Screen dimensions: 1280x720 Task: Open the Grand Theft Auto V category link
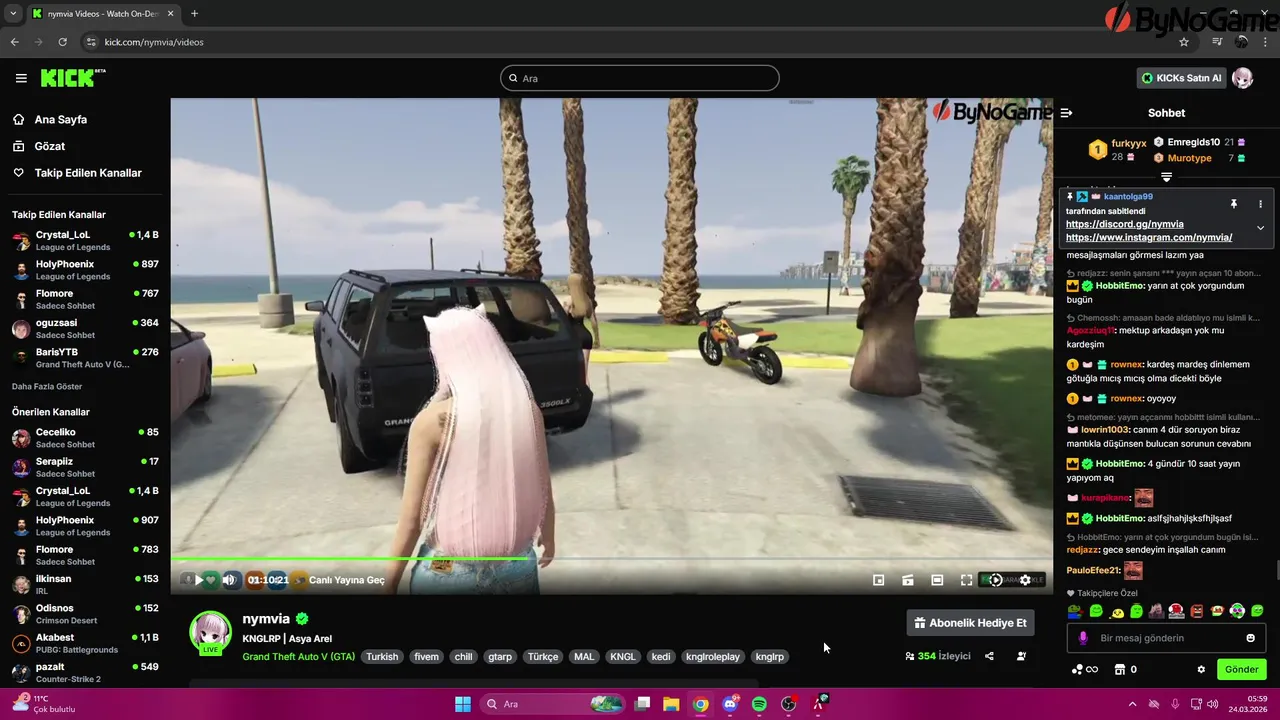[x=298, y=657]
